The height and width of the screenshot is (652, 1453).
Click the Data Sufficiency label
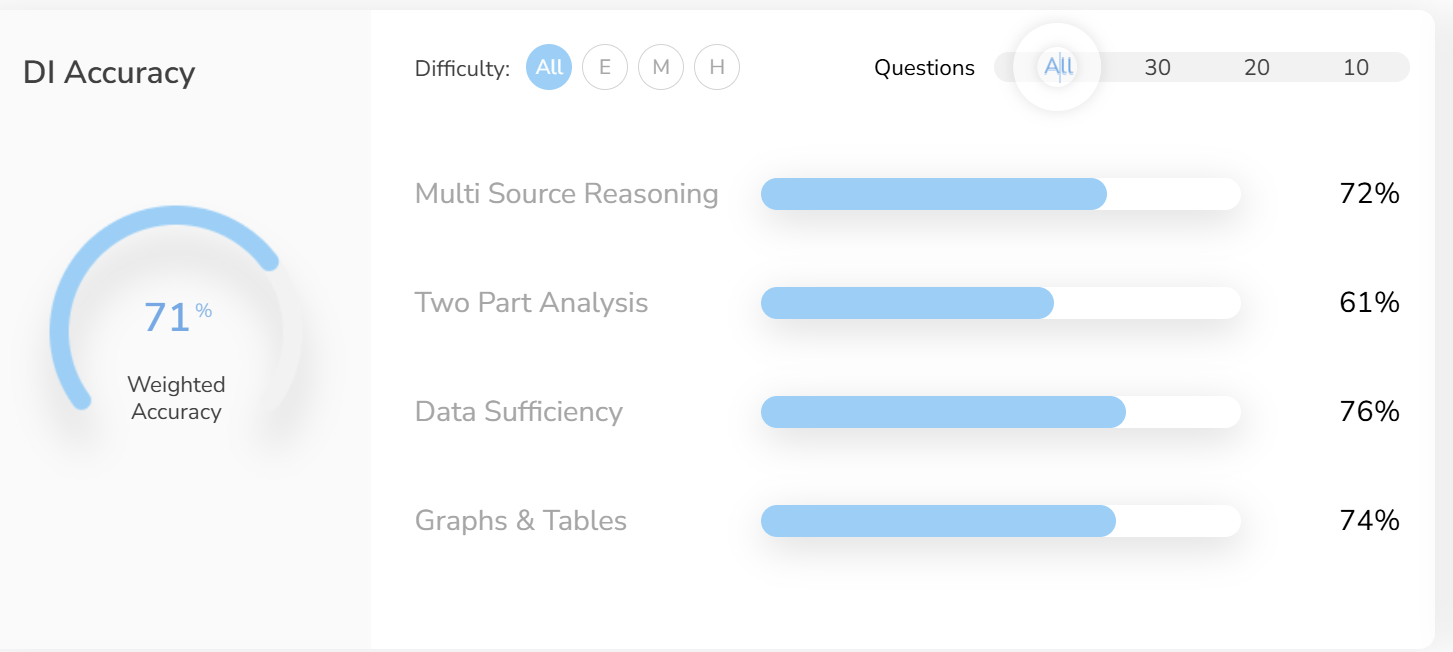pos(518,411)
